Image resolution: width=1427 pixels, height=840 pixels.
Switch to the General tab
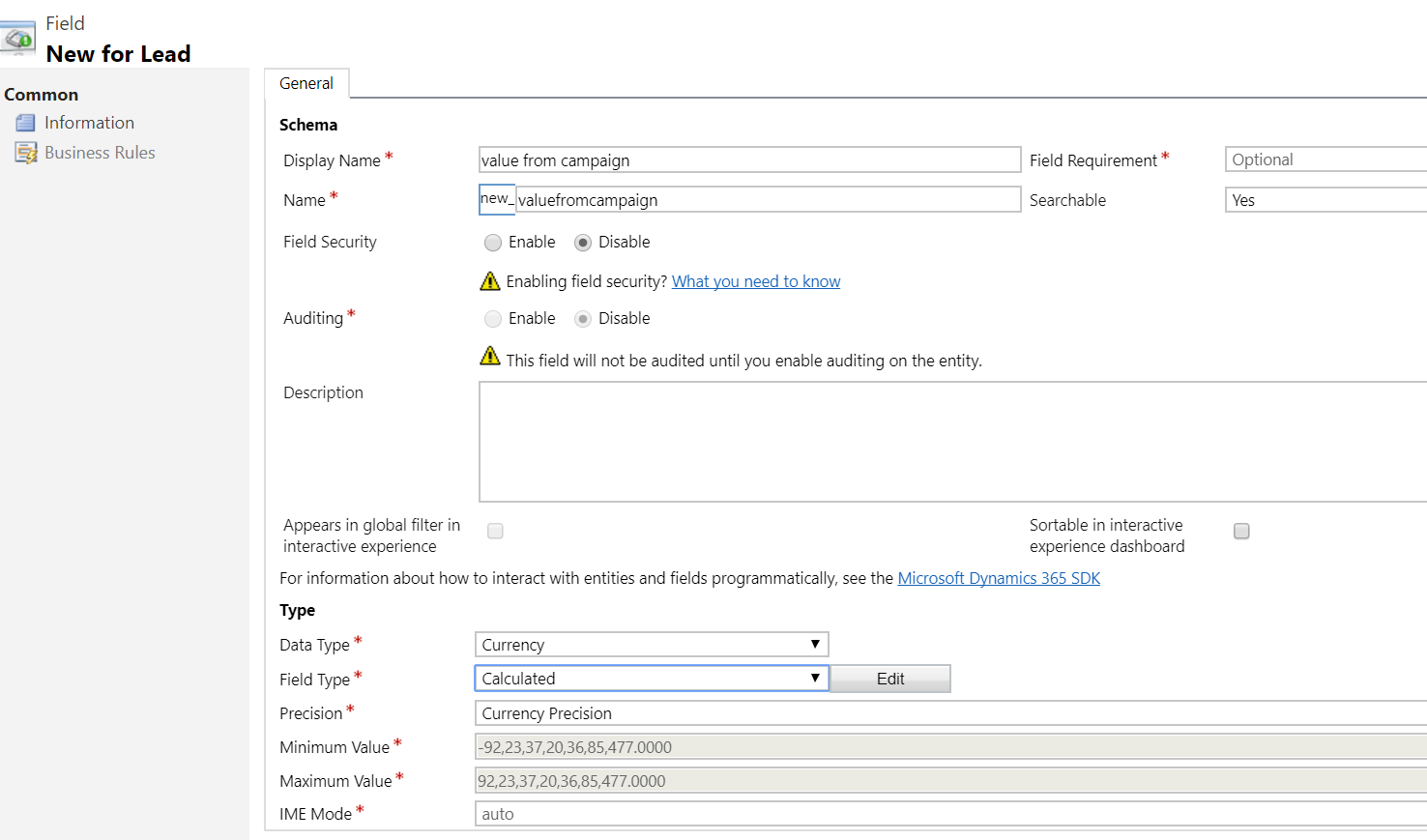point(306,84)
